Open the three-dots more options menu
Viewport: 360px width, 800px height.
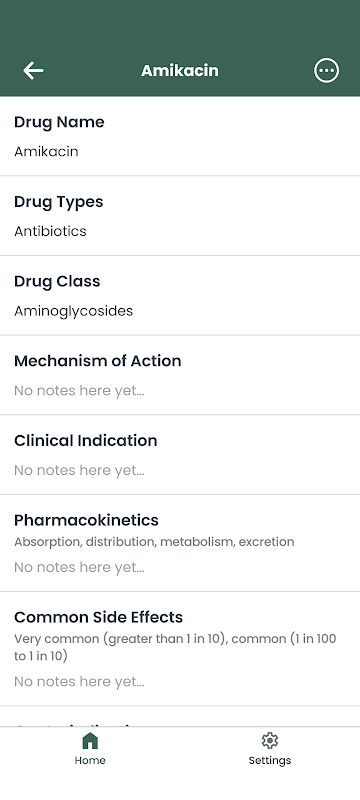(326, 70)
